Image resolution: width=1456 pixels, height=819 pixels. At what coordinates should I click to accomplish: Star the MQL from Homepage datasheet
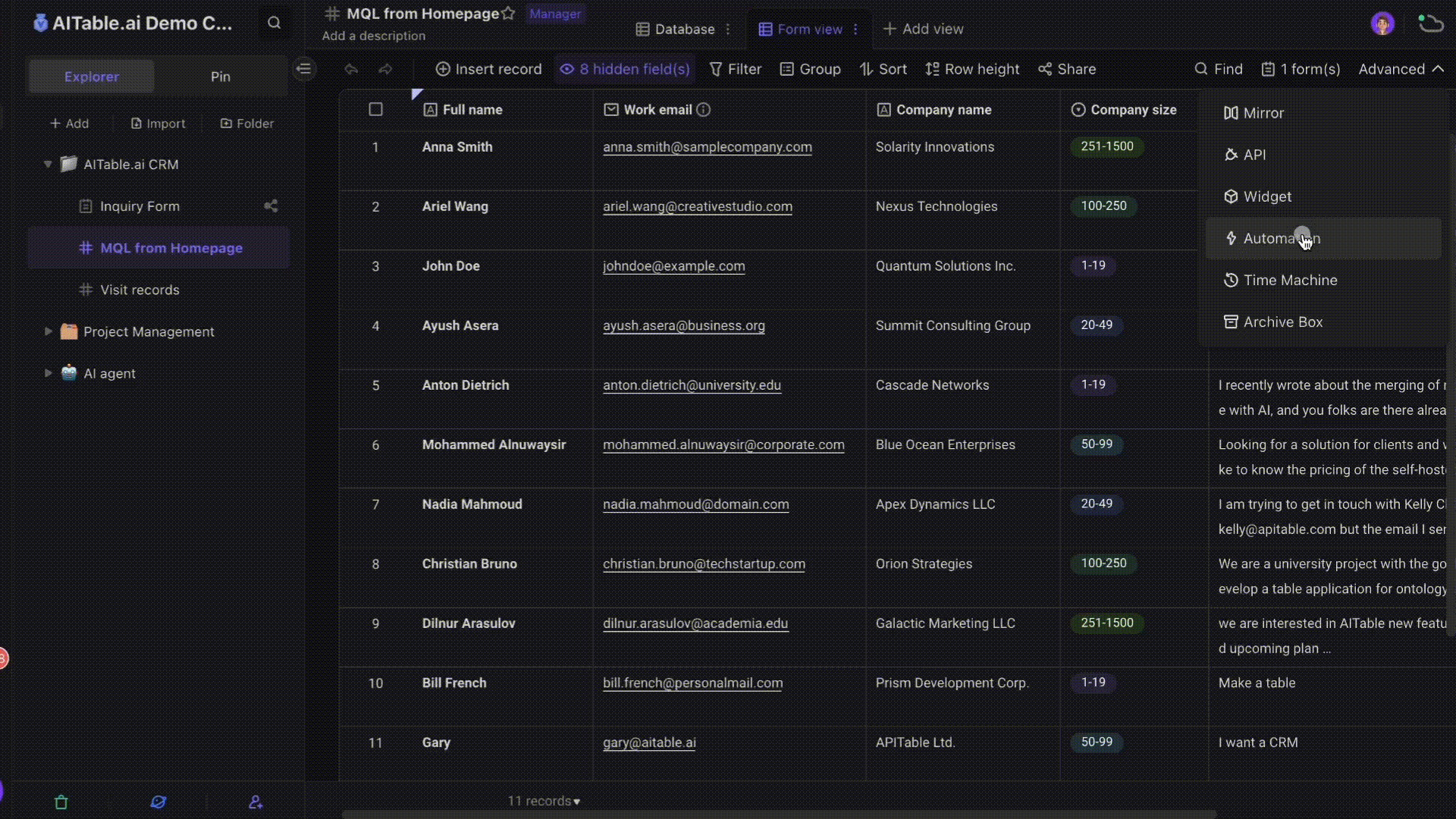click(508, 14)
